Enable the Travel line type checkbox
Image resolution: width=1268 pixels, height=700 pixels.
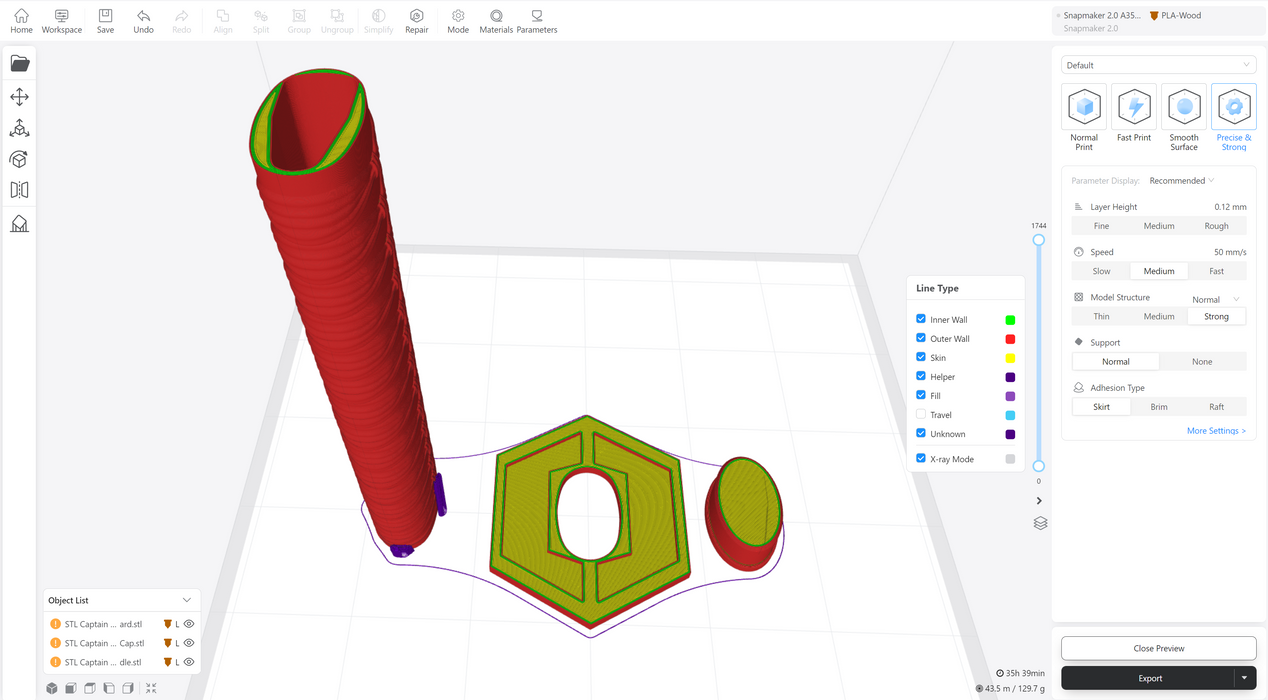point(921,414)
